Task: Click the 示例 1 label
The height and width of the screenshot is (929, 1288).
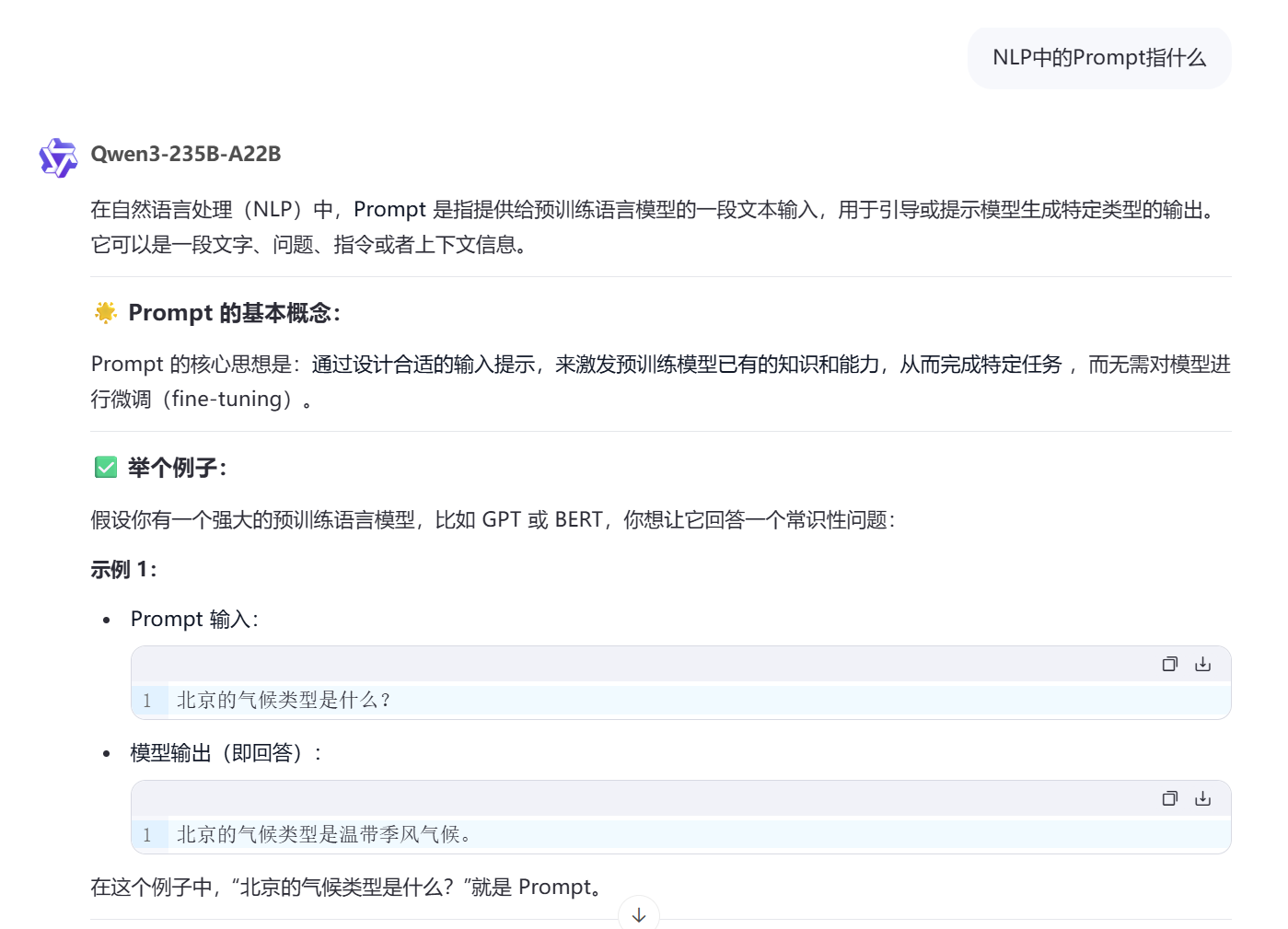Action: (x=123, y=570)
